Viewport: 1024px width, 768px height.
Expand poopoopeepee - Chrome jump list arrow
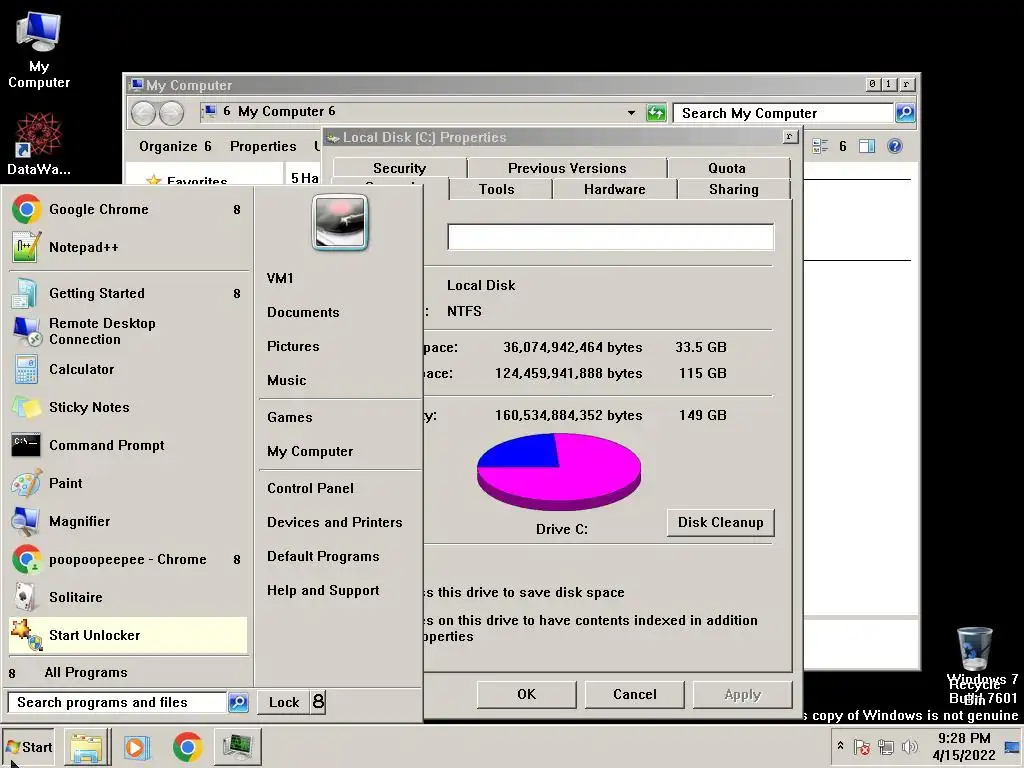tap(237, 560)
